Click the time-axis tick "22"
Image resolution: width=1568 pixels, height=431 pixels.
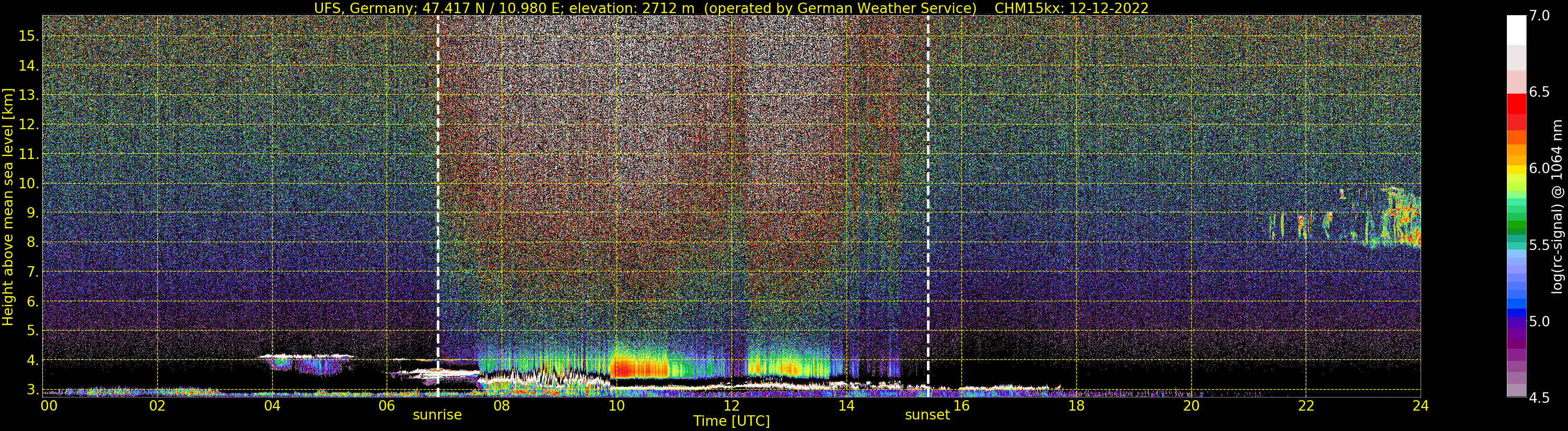click(x=1305, y=405)
